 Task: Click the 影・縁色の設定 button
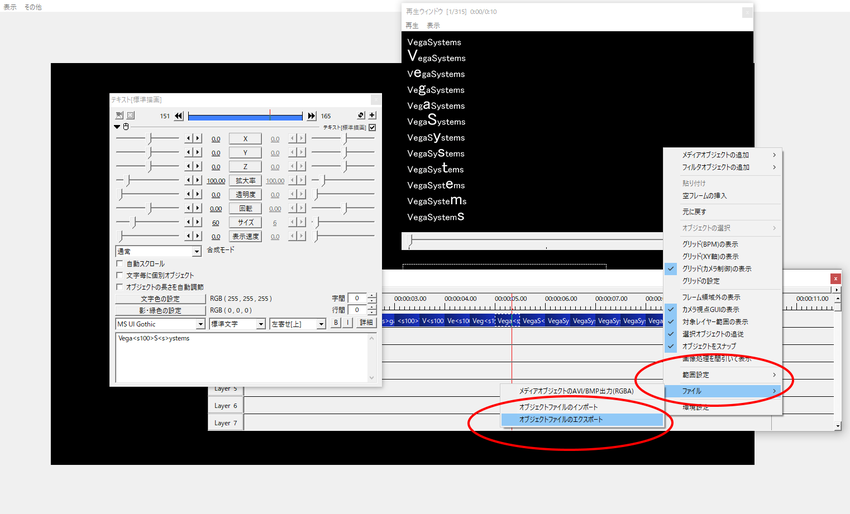160,311
